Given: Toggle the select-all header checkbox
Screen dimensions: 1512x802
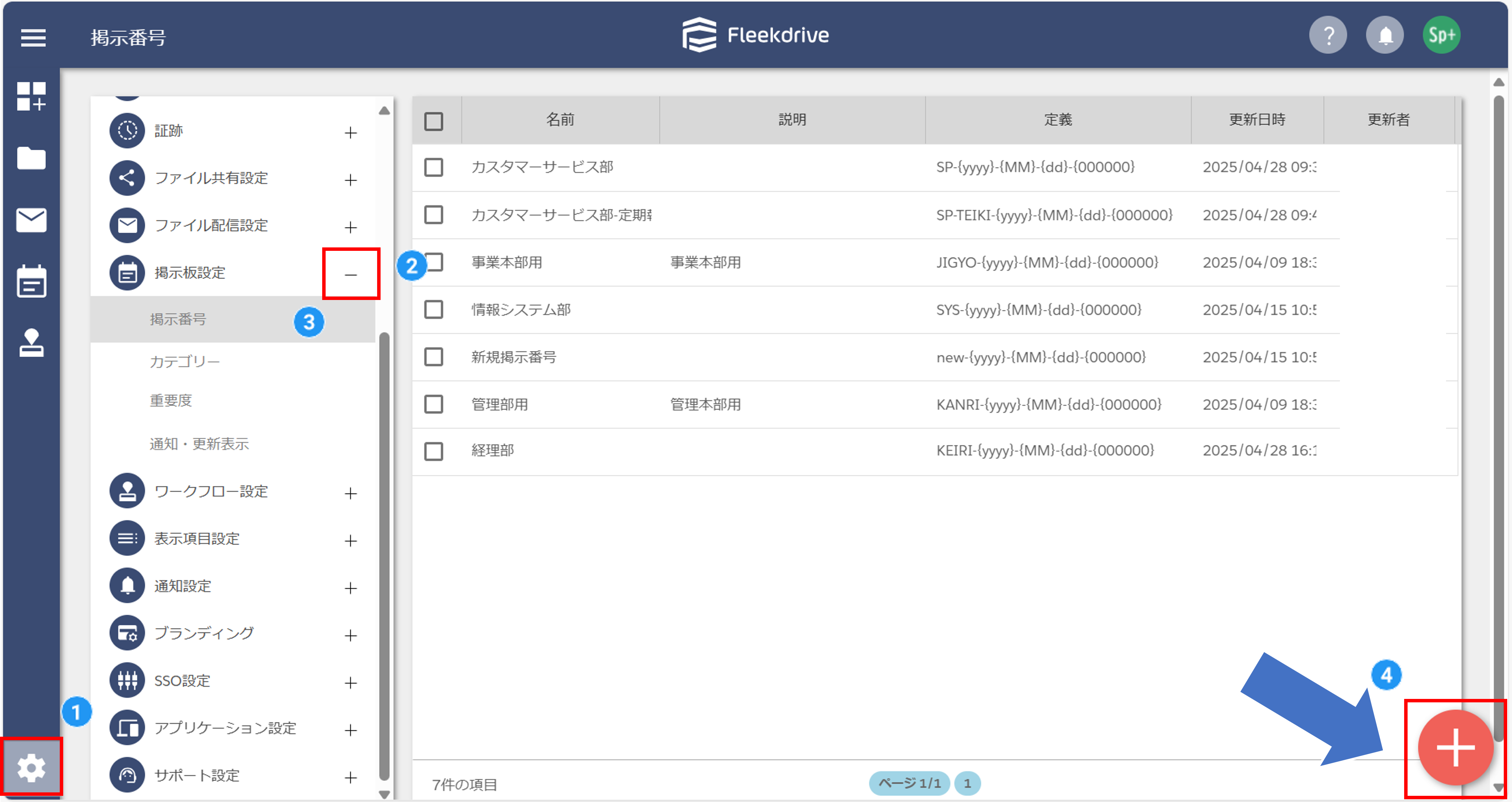Looking at the screenshot, I should [434, 122].
